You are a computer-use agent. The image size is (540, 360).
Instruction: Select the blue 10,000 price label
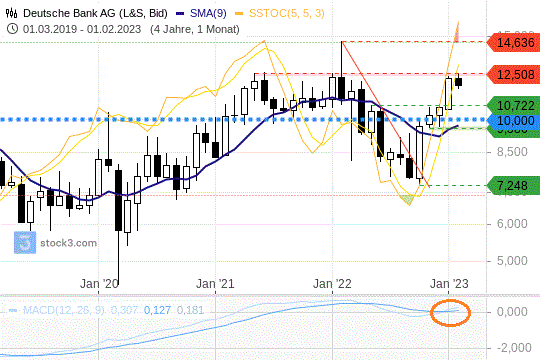[513, 121]
